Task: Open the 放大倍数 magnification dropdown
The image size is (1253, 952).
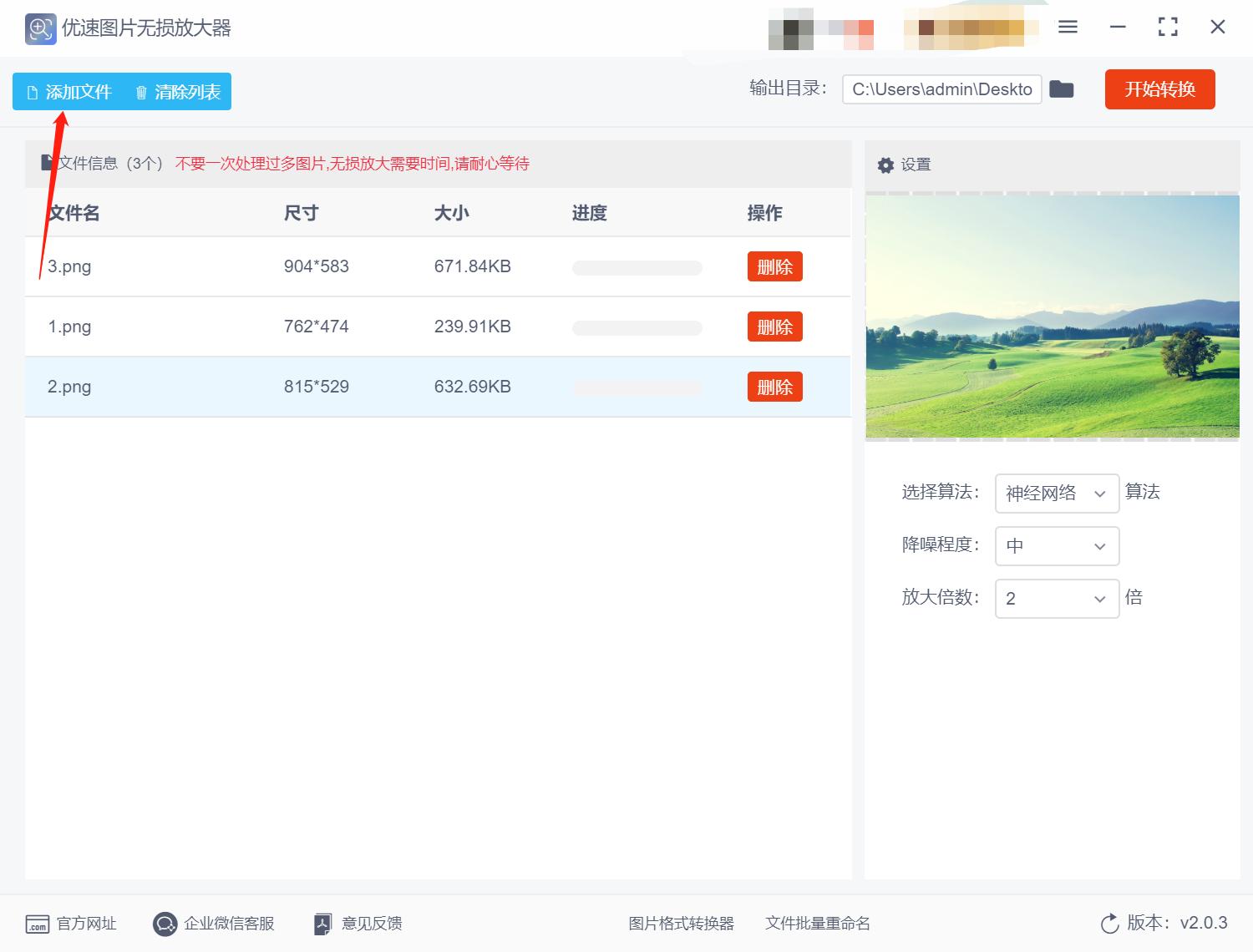Action: pos(1056,598)
